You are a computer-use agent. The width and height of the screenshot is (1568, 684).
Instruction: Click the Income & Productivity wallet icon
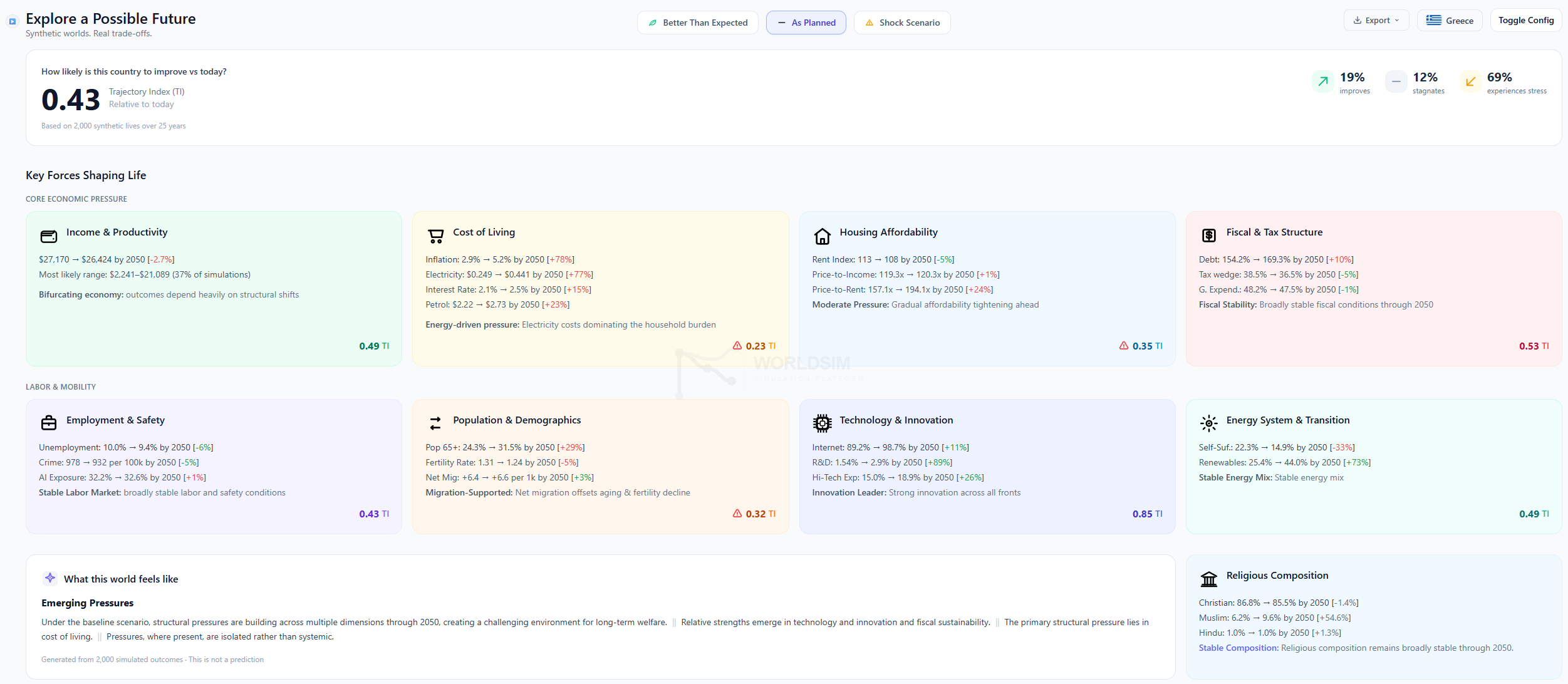[x=49, y=236]
